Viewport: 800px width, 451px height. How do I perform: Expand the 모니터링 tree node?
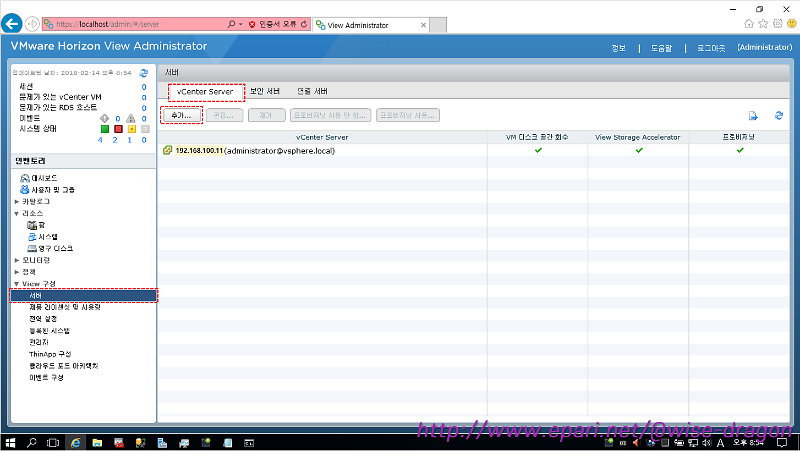point(17,260)
